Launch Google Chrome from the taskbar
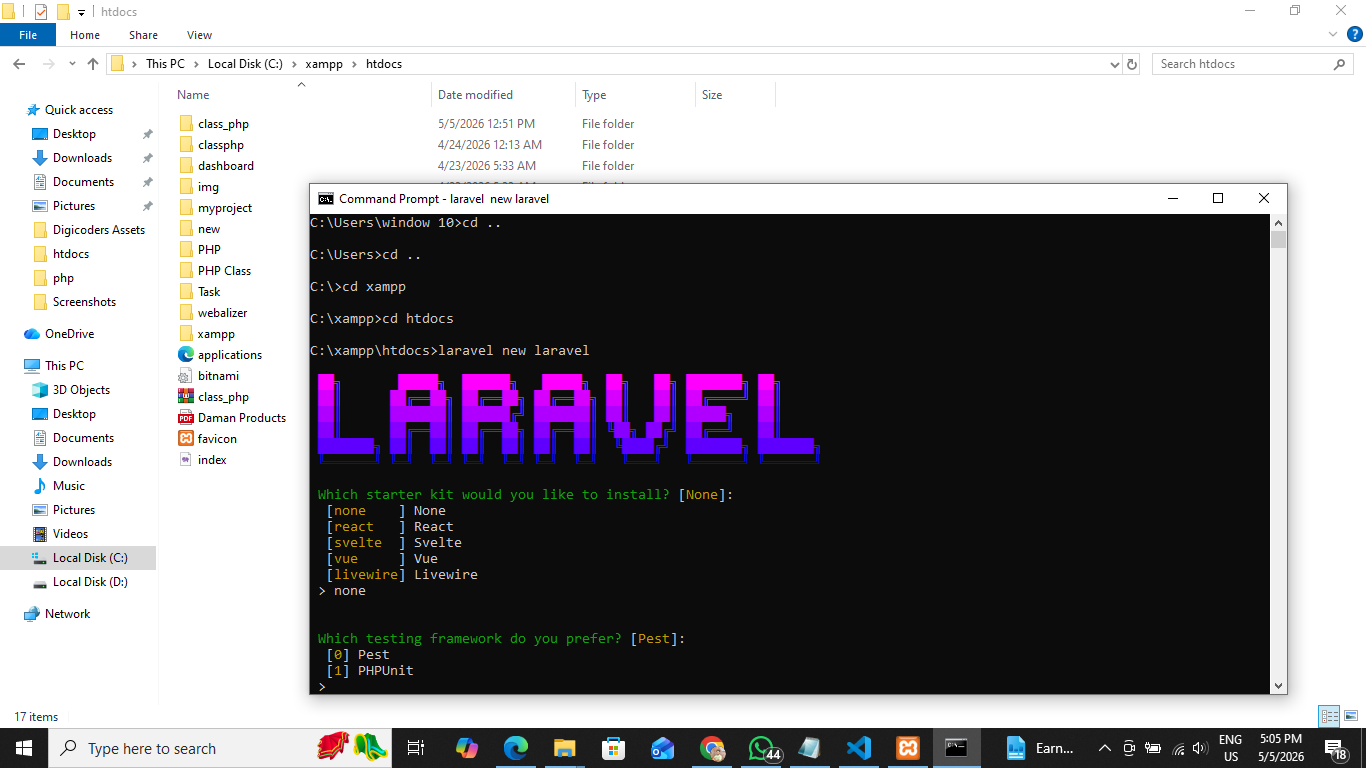The width and height of the screenshot is (1366, 768). tap(712, 748)
